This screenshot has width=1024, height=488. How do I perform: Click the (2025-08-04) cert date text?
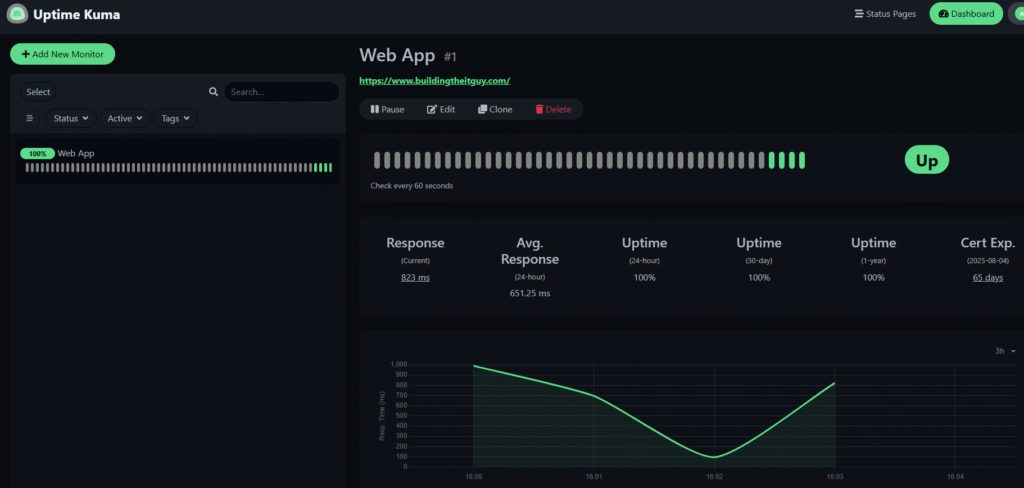[987, 261]
